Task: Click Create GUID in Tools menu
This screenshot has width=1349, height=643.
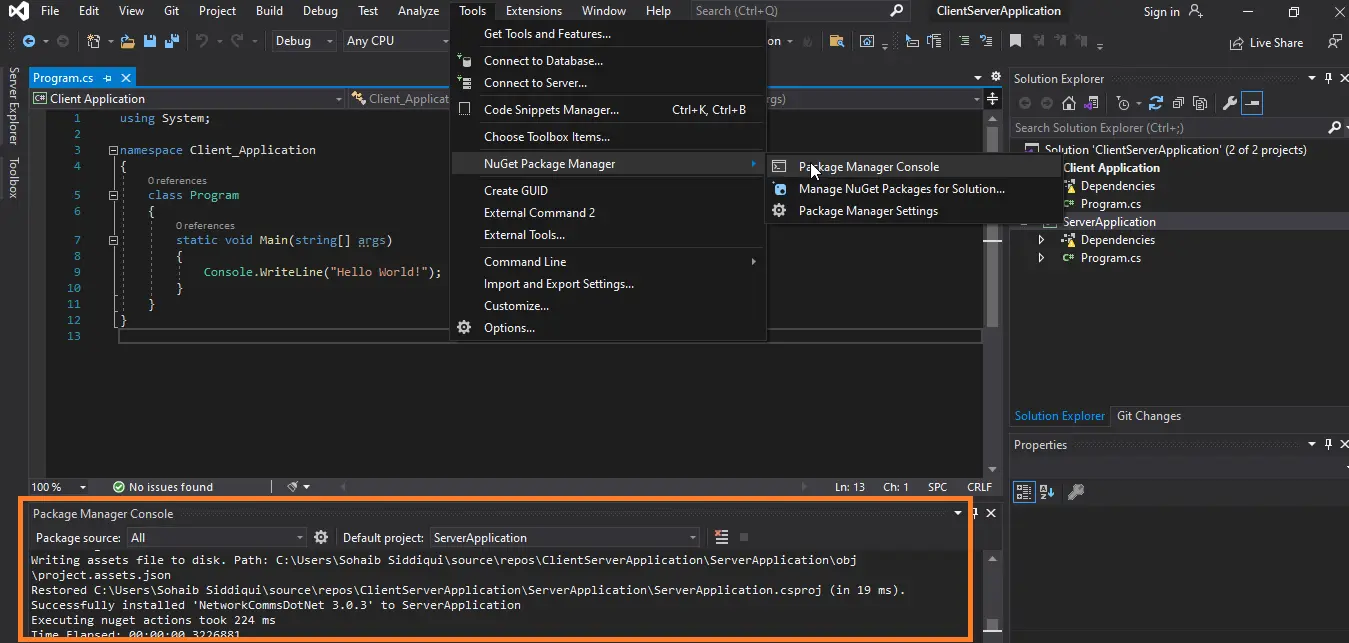Action: pos(516,191)
